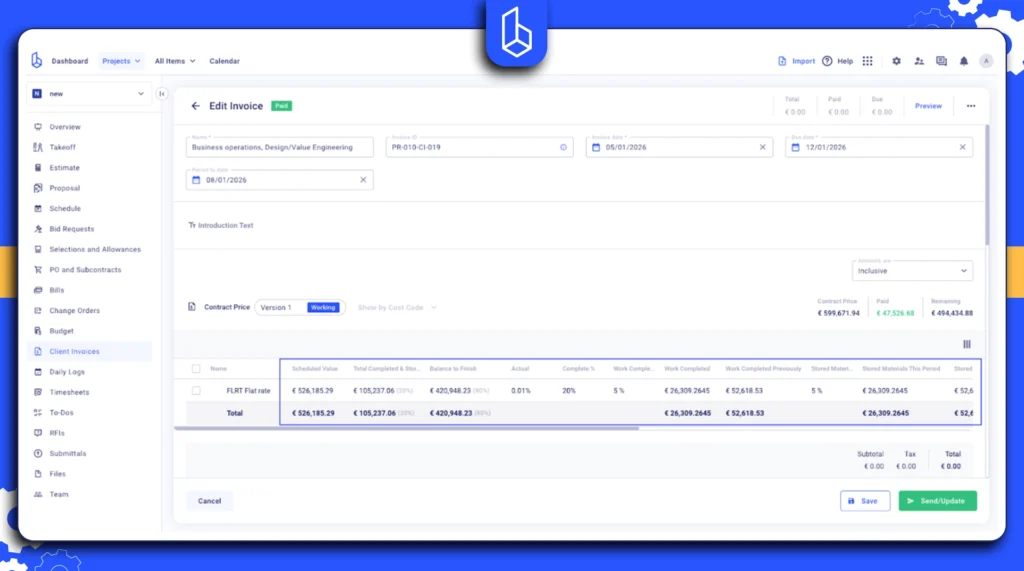
Task: Go back with the arrow beside Edit Invoice
Action: (x=195, y=106)
